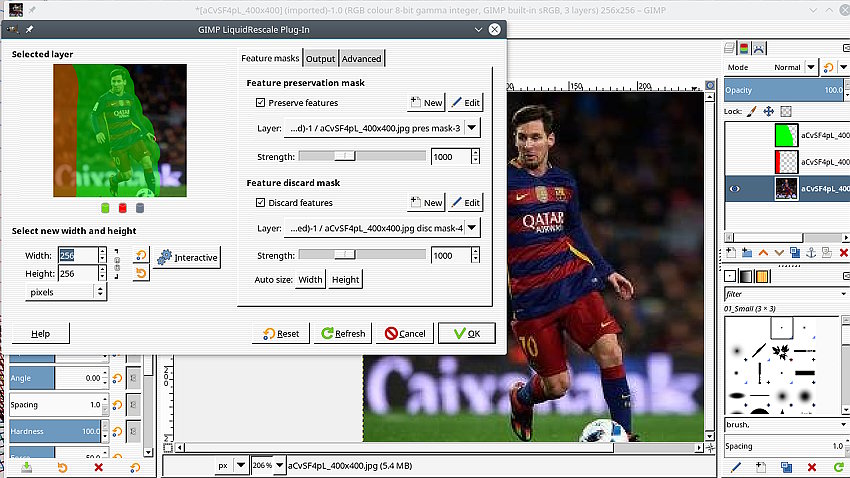The image size is (850, 478).
Task: Click New for the discard mask
Action: tap(427, 202)
